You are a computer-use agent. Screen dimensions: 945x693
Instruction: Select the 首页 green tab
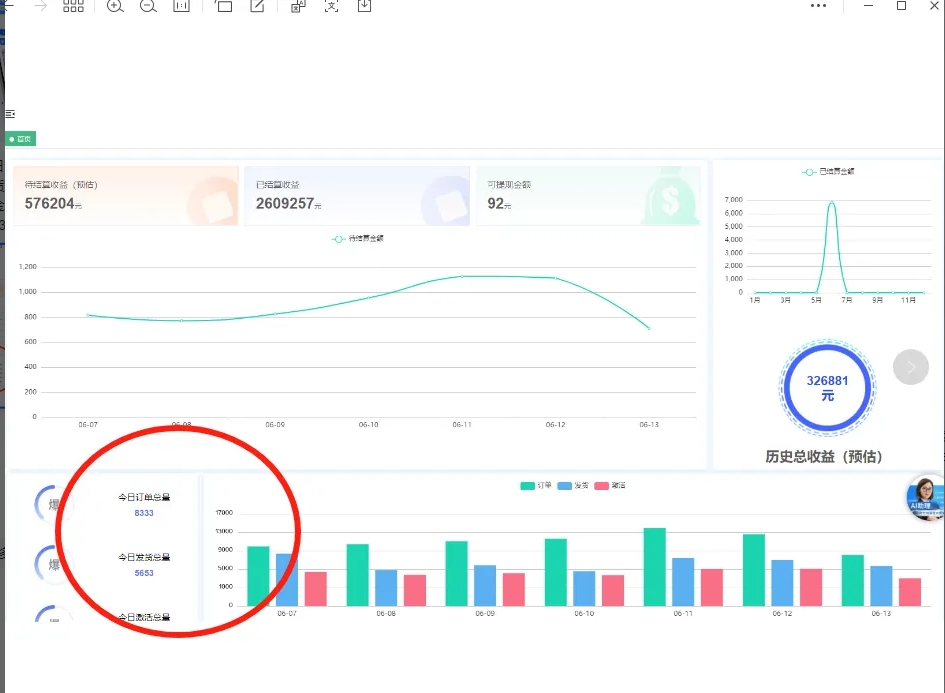pyautogui.click(x=20, y=139)
